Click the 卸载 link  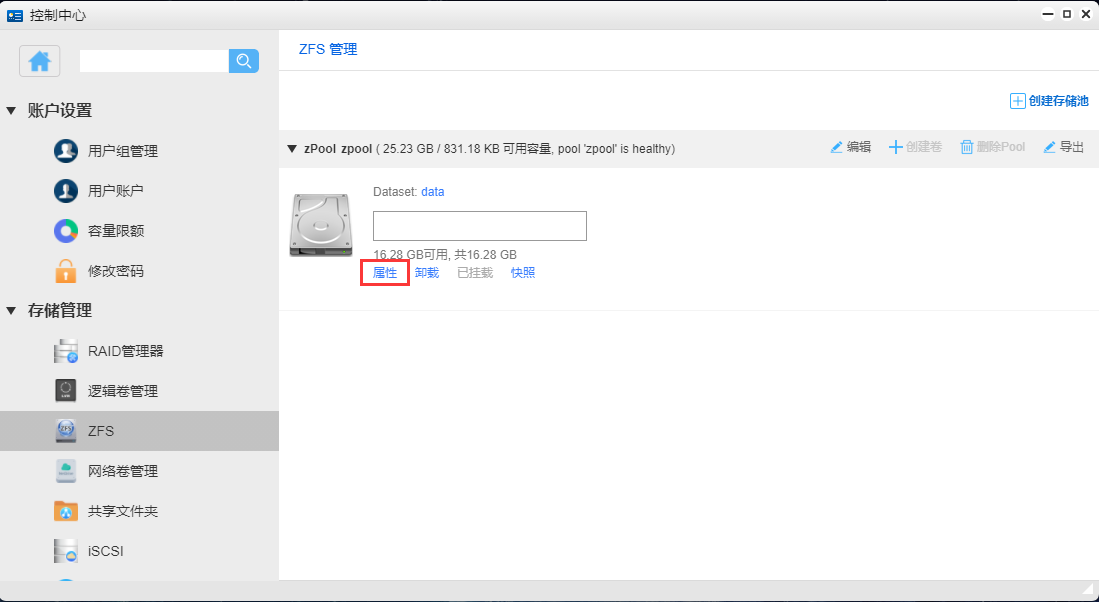427,273
